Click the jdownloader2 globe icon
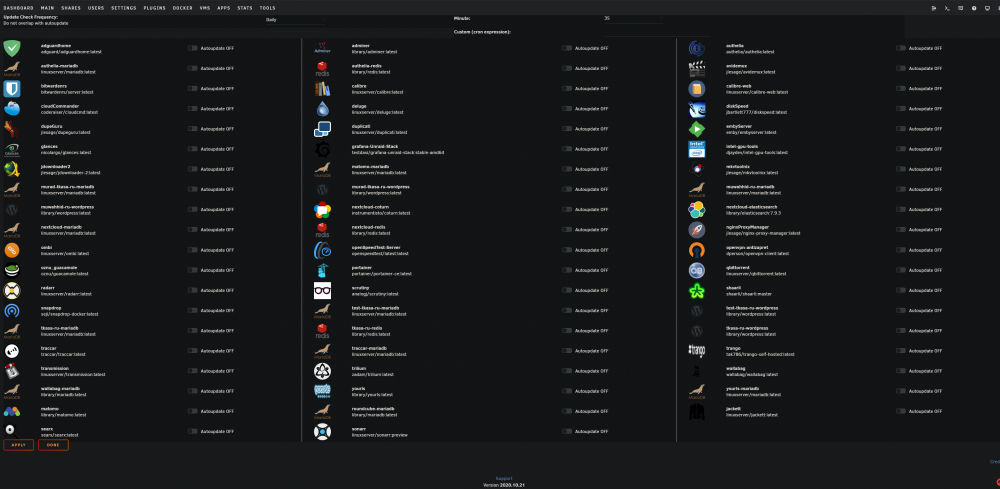This screenshot has width=1000, height=489. coord(12,170)
